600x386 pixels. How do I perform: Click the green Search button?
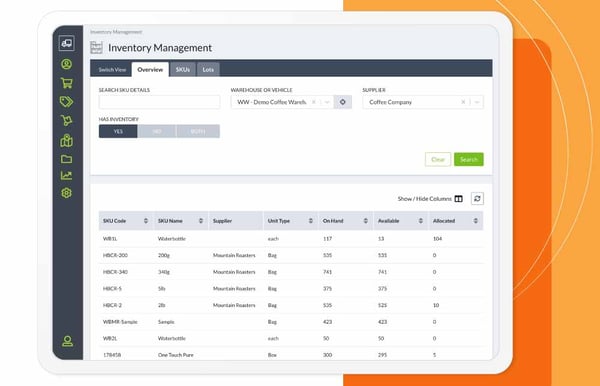(x=469, y=160)
